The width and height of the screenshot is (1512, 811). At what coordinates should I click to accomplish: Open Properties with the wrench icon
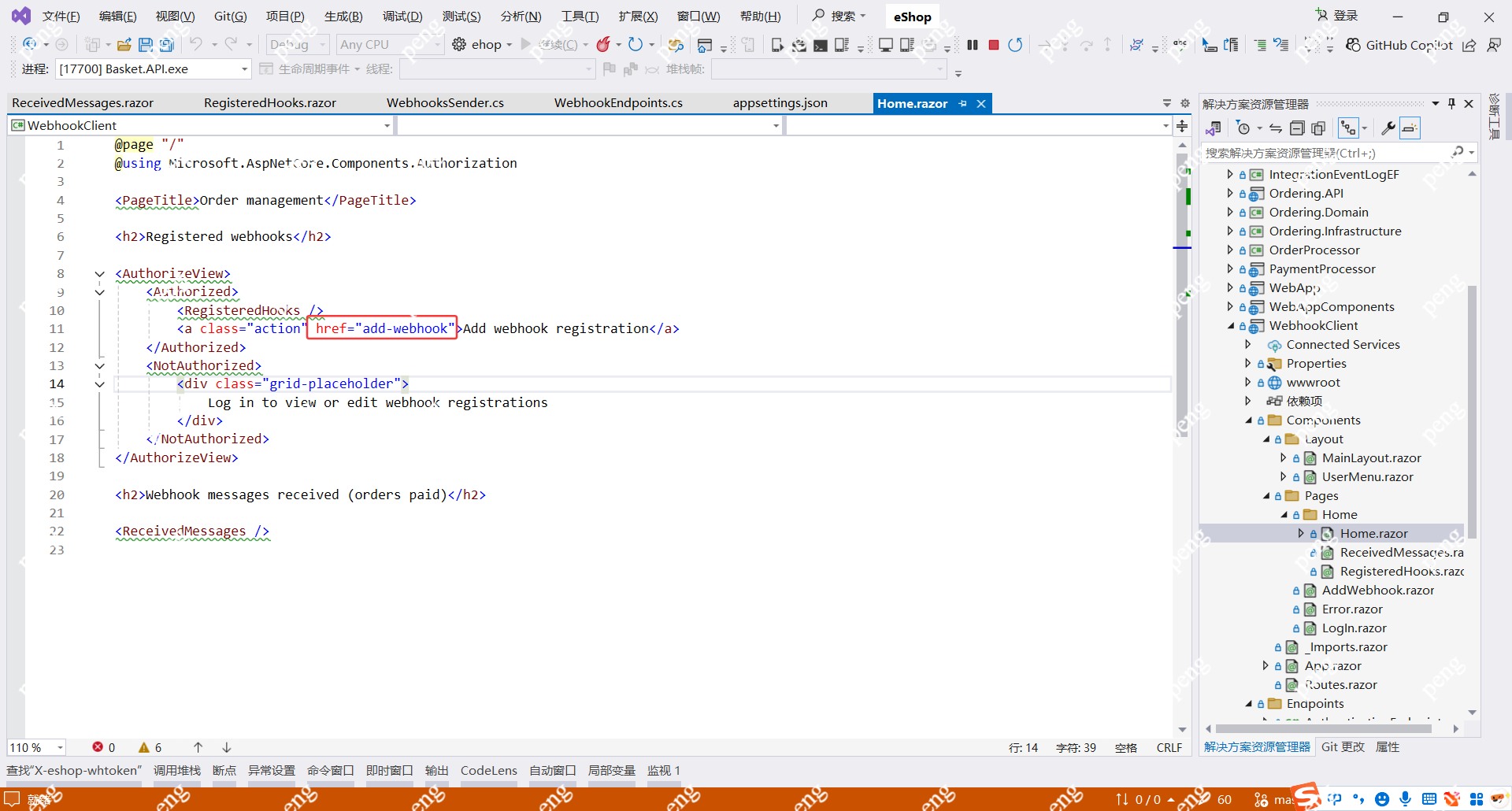[1388, 128]
